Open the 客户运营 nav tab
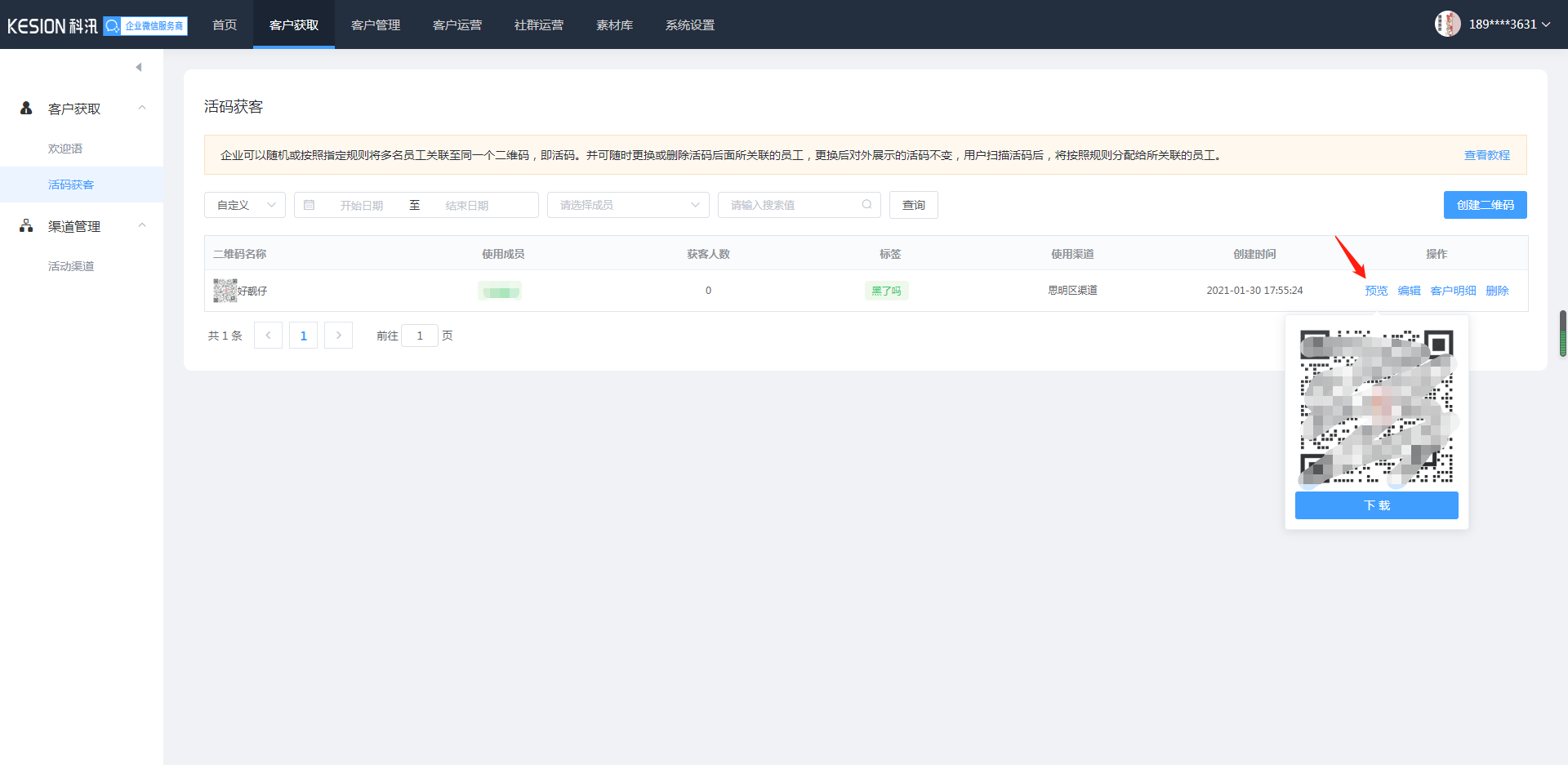Viewport: 1568px width, 765px height. 457,24
